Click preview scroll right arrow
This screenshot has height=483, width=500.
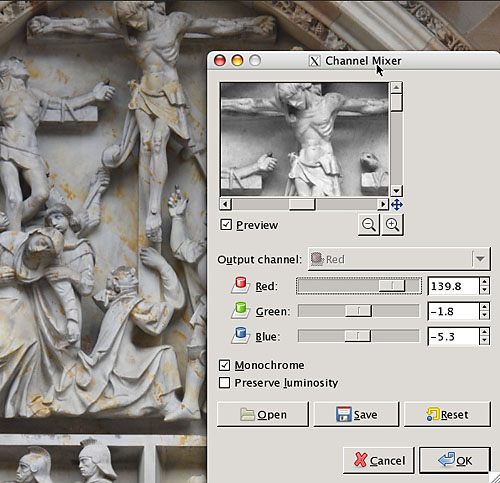383,204
